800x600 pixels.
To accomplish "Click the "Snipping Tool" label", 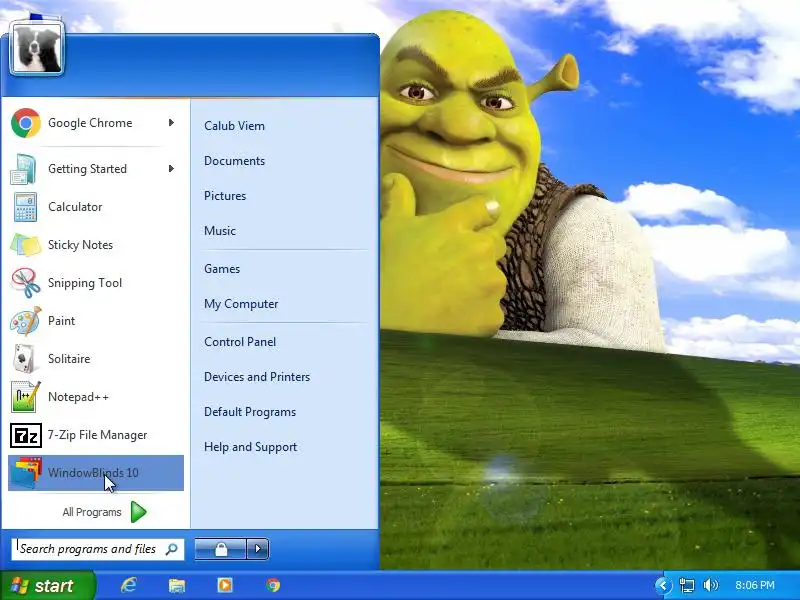I will 85,283.
